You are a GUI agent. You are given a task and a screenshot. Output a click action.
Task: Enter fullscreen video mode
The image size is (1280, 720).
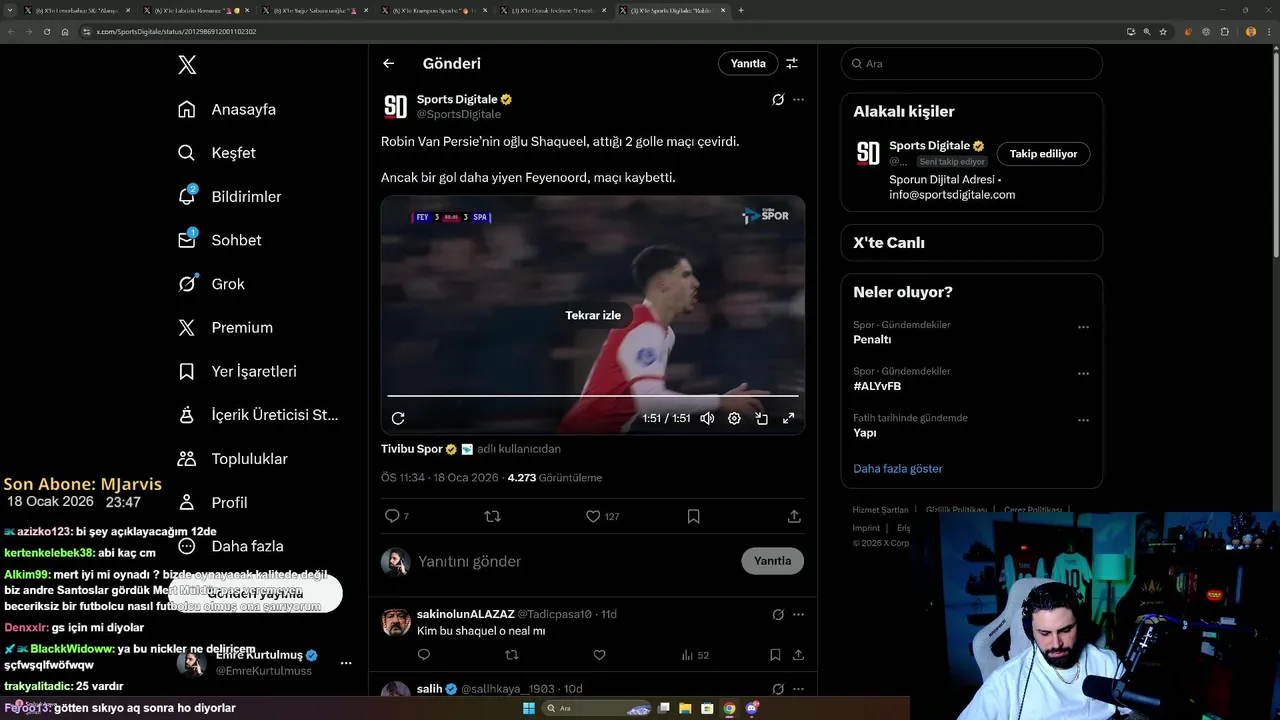click(x=788, y=419)
